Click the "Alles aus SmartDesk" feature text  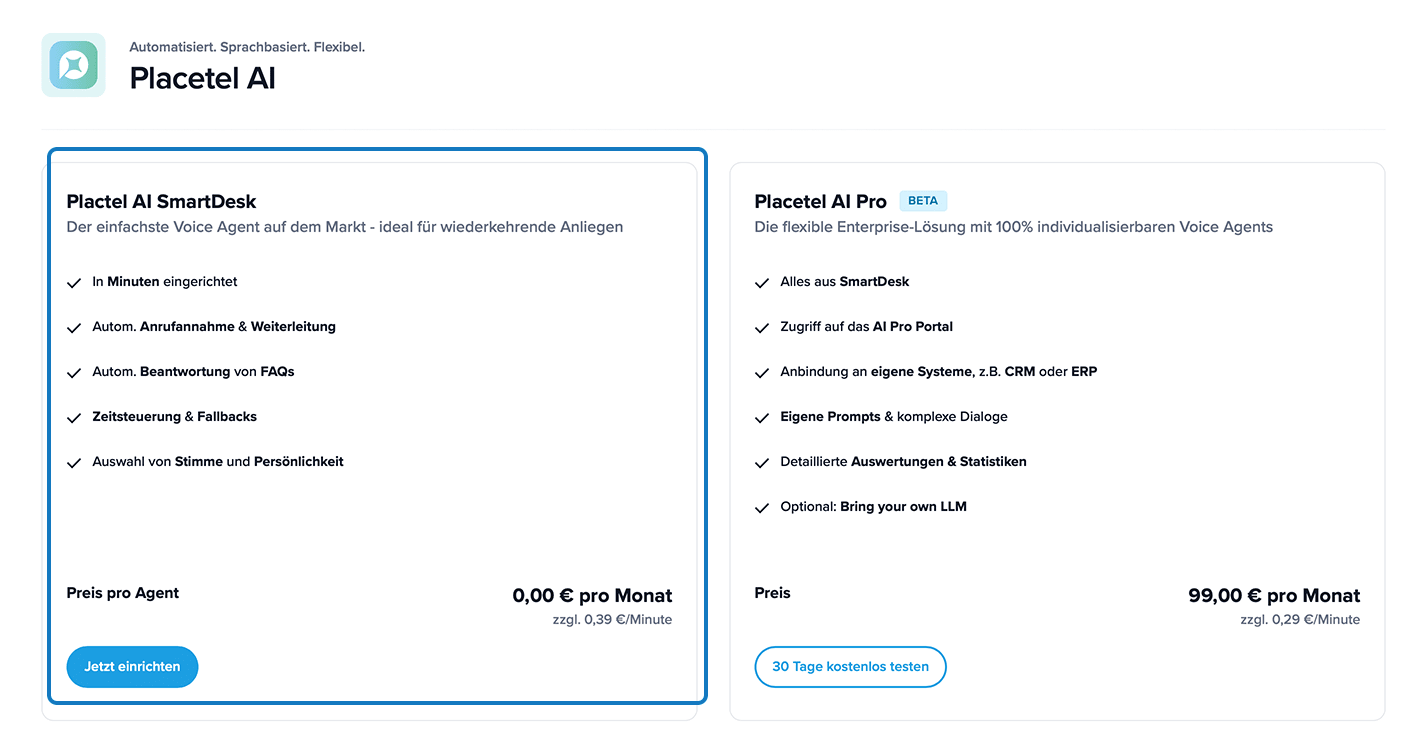pyautogui.click(x=845, y=282)
